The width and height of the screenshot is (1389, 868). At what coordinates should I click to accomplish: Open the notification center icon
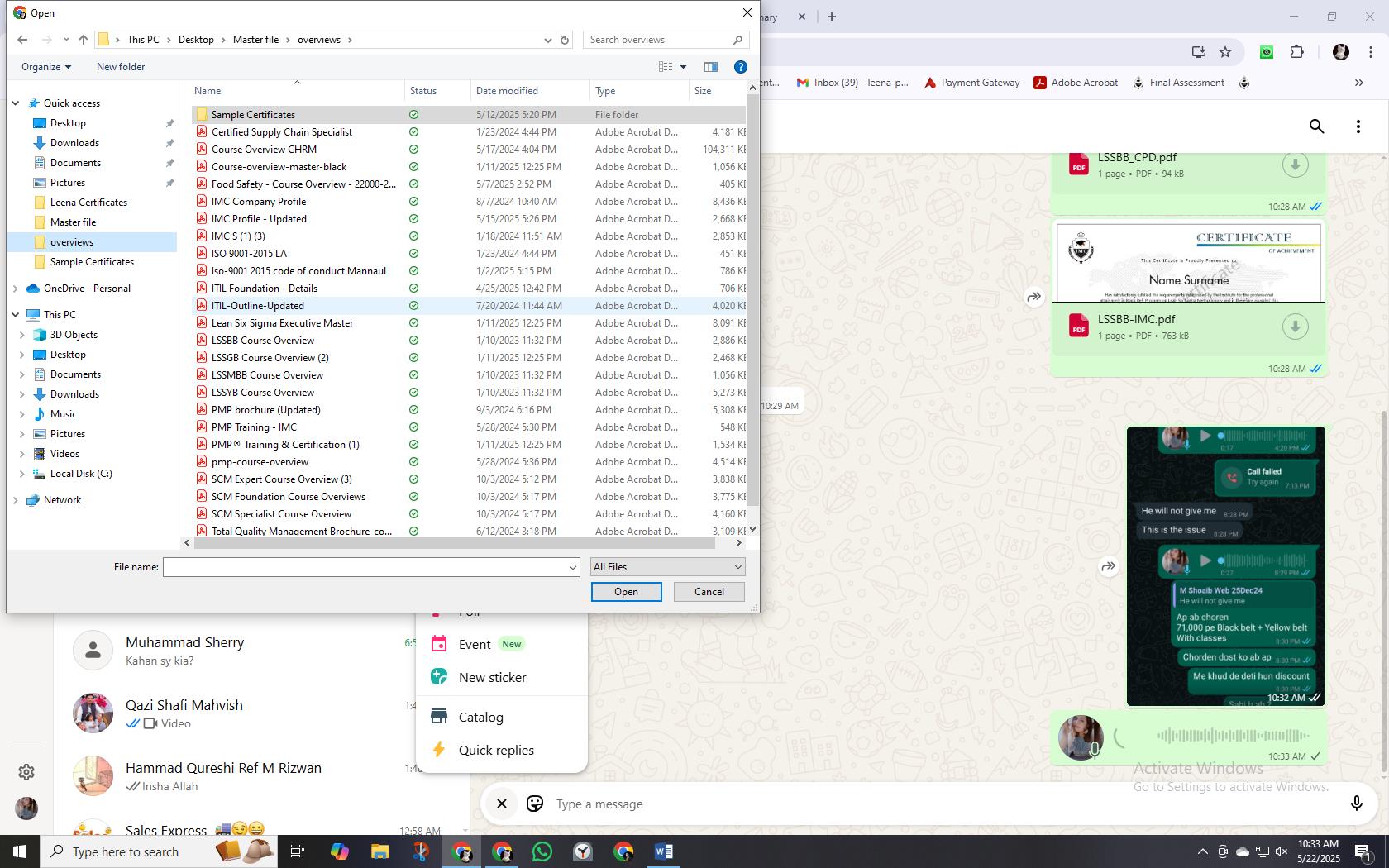click(1363, 851)
